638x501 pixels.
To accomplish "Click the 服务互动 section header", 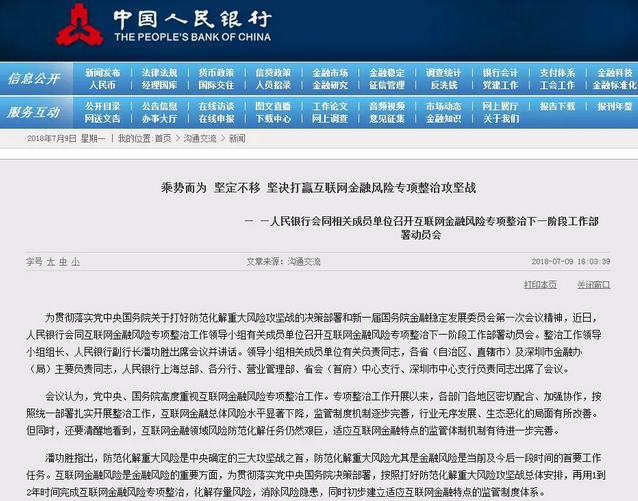I will point(34,112).
